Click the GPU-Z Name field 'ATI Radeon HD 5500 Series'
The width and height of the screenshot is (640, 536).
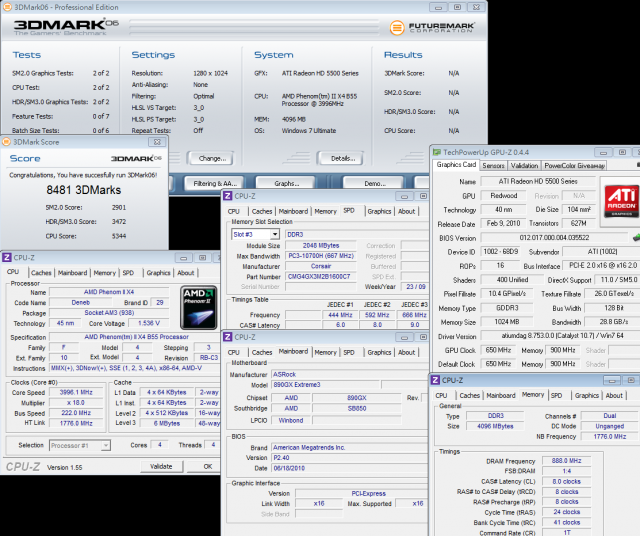point(538,181)
